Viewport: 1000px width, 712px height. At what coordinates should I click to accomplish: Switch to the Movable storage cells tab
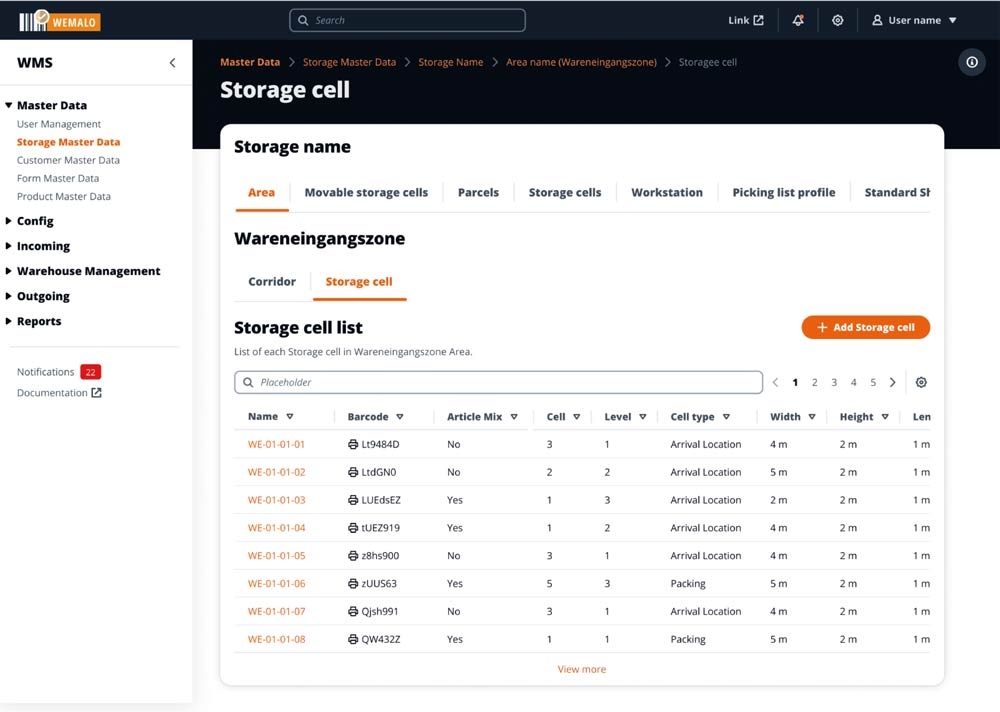[x=366, y=193]
